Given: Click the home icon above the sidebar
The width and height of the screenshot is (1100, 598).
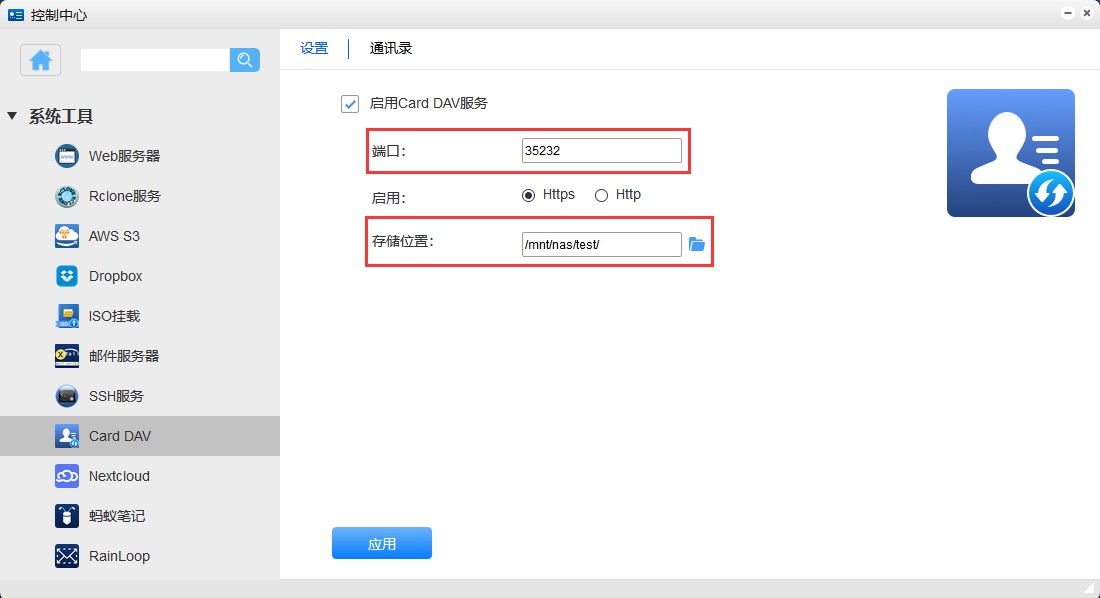Looking at the screenshot, I should coord(40,60).
